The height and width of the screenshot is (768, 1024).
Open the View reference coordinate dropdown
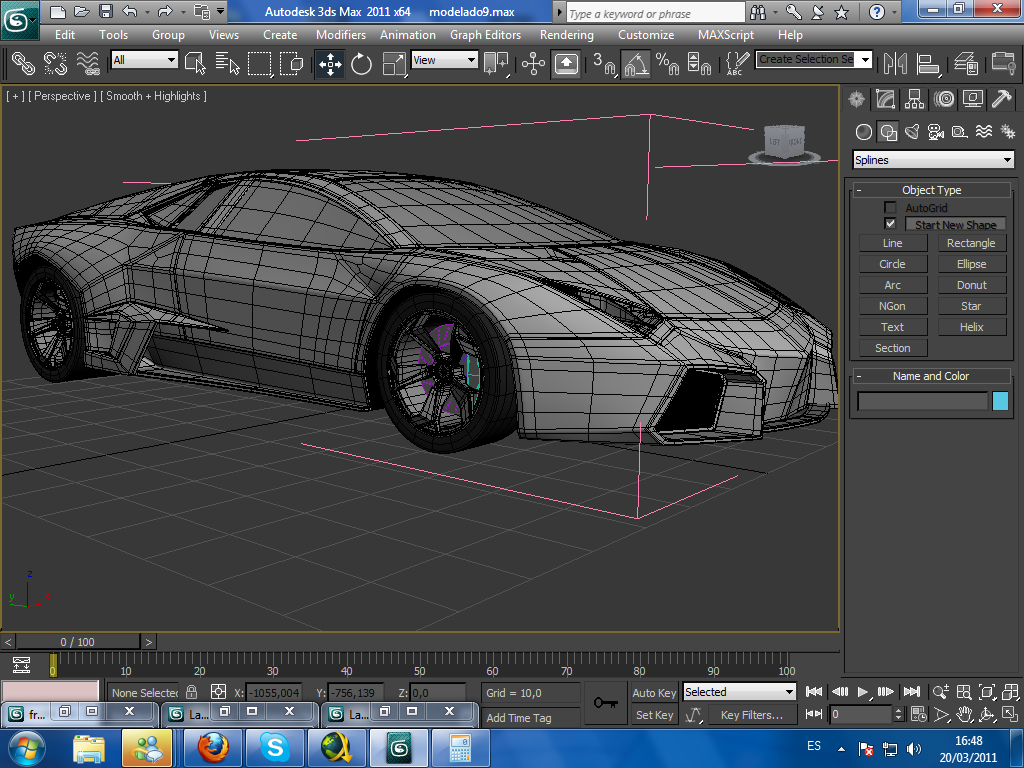click(445, 60)
